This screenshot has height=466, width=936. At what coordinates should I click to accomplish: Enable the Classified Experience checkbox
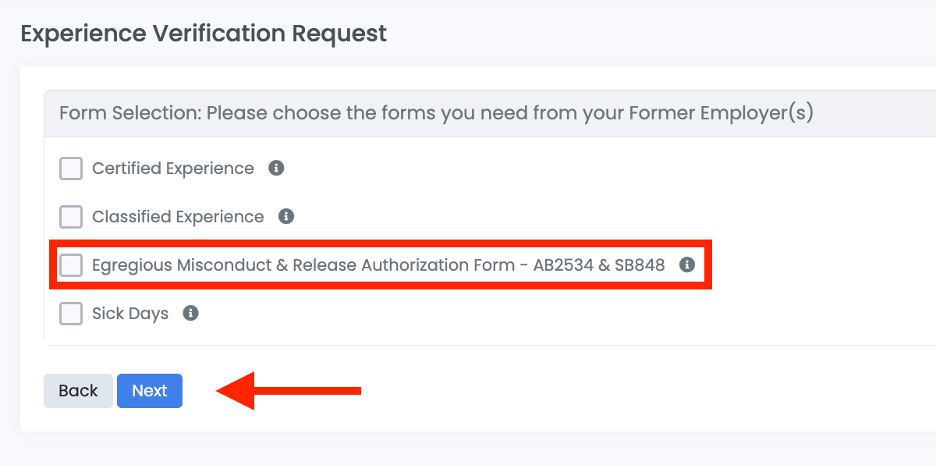click(x=71, y=216)
